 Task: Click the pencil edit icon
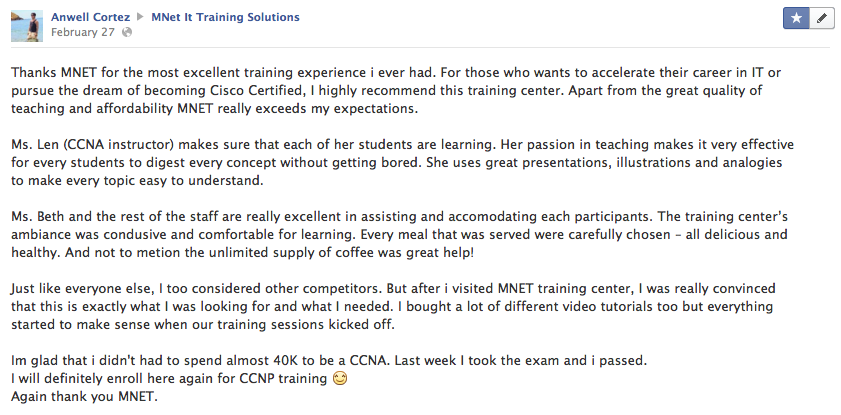pyautogui.click(x=821, y=18)
